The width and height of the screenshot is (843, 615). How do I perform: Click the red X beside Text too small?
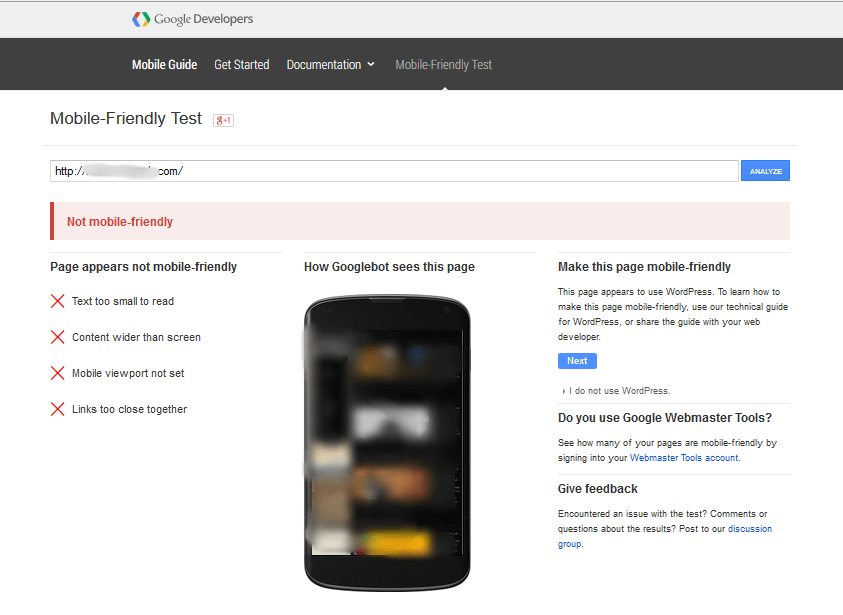[57, 301]
